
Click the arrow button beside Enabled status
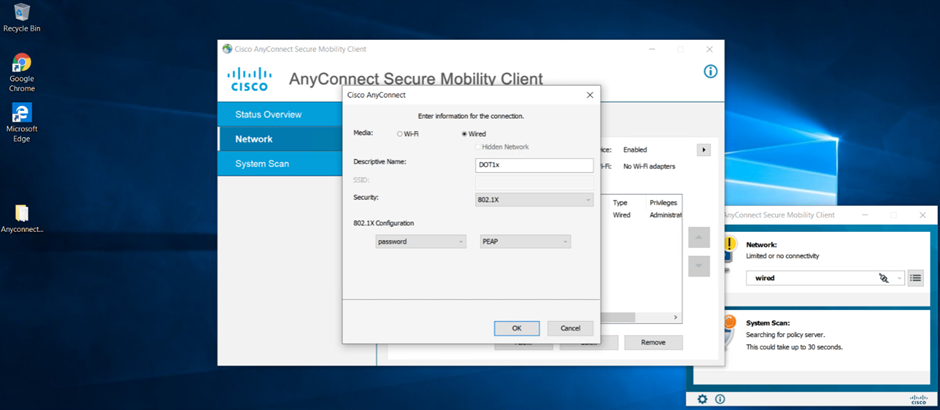coord(704,150)
